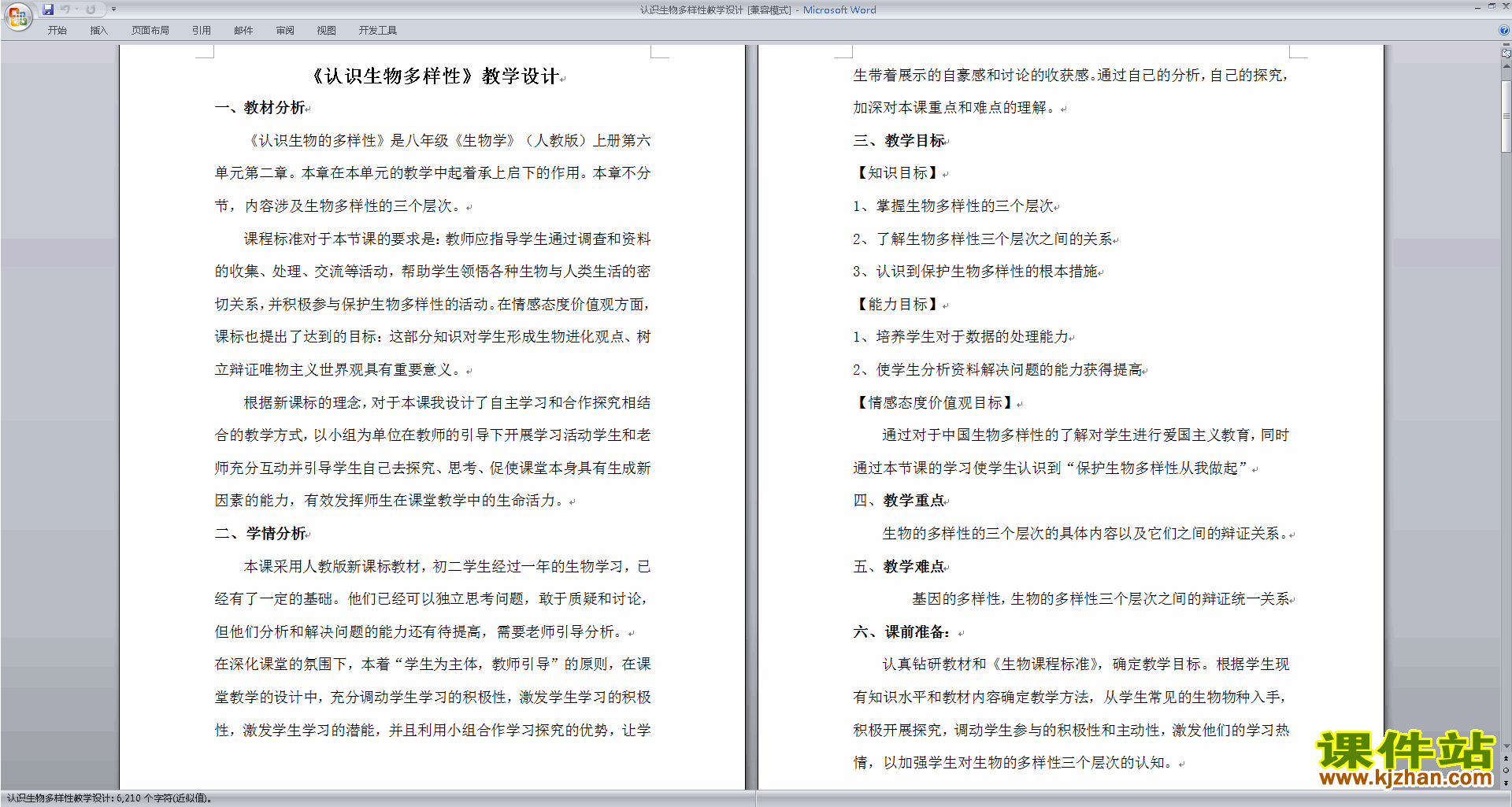Click the vertical scrollbar down arrow

1506,746
